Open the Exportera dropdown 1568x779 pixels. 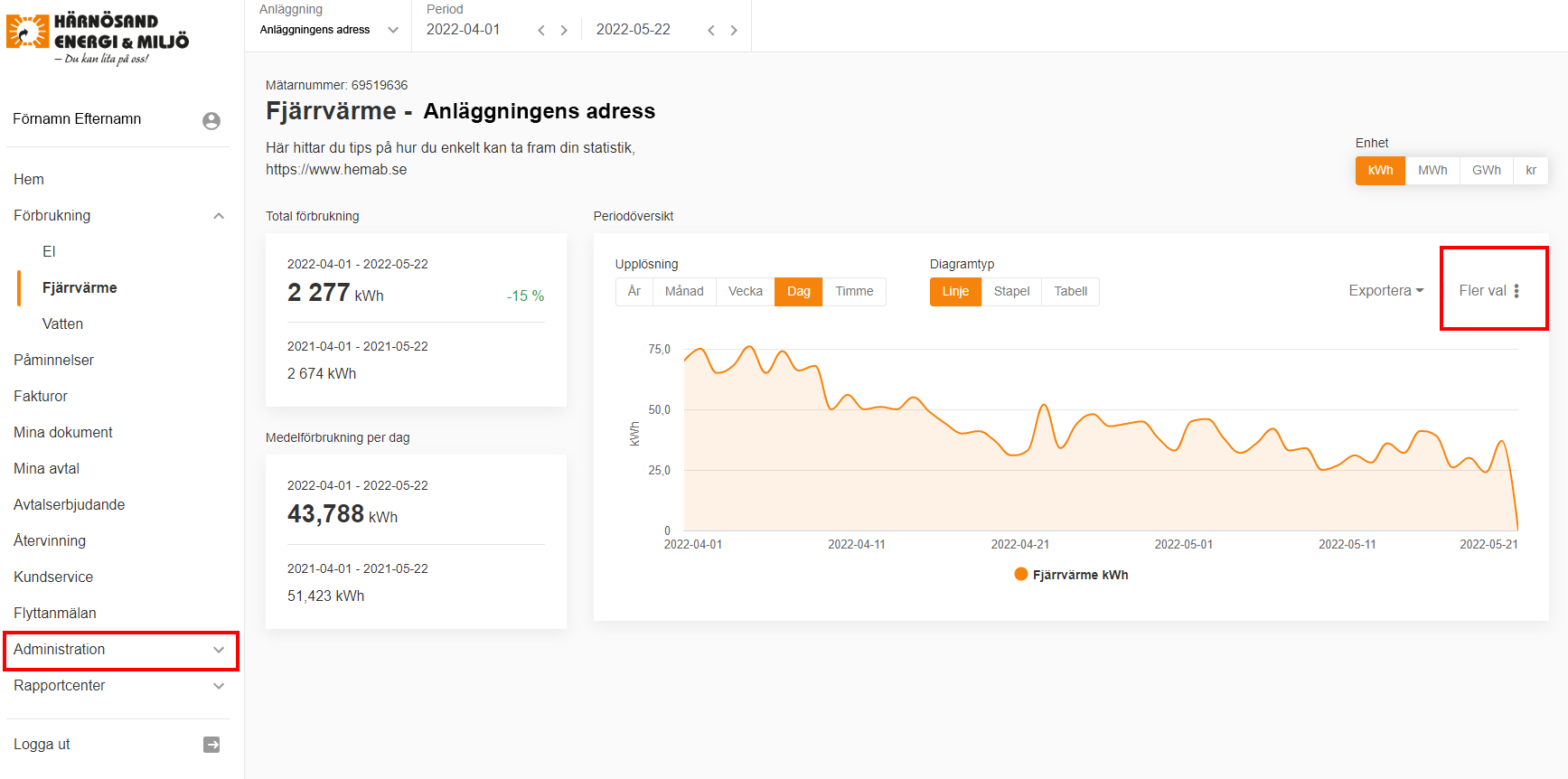(x=1385, y=291)
